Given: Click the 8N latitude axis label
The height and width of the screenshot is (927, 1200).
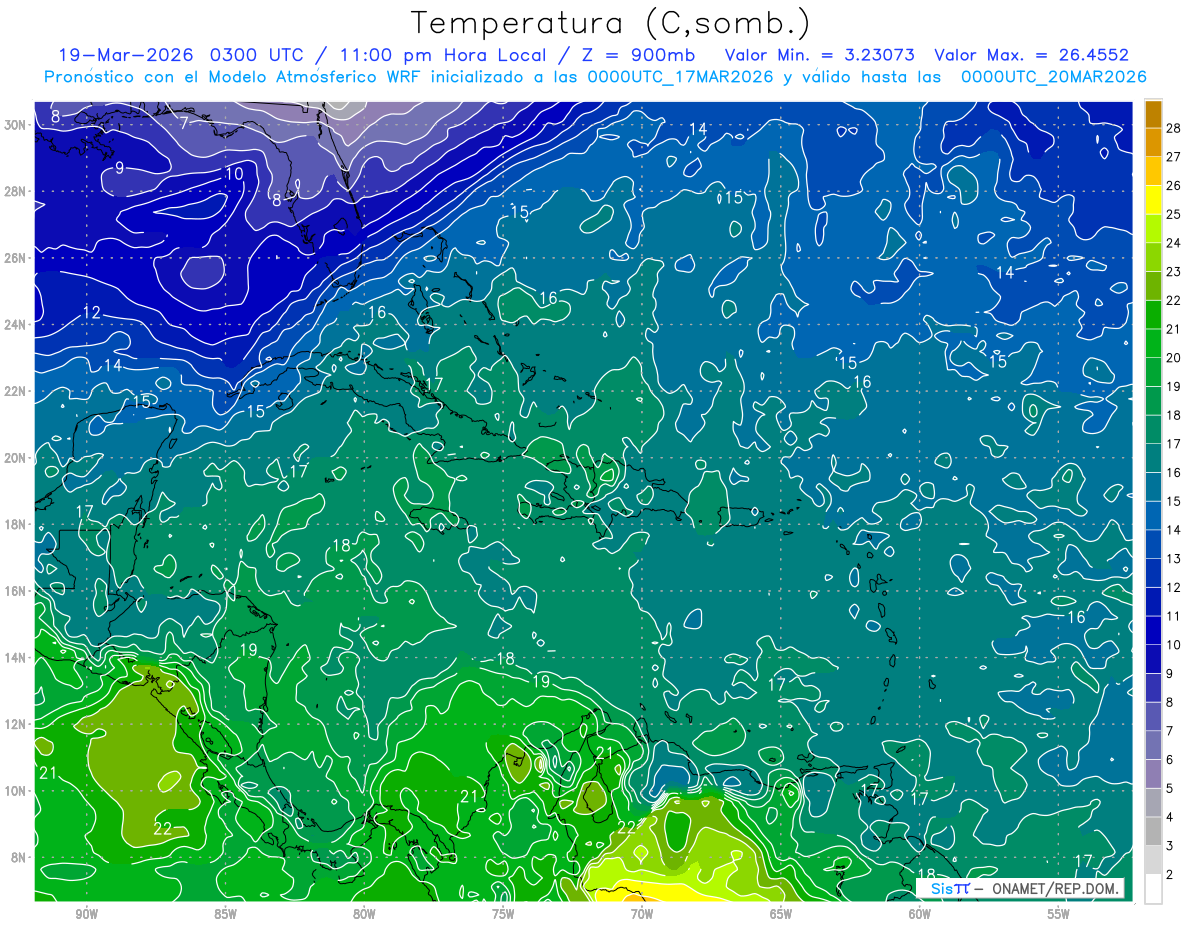Looking at the screenshot, I should click(20, 857).
